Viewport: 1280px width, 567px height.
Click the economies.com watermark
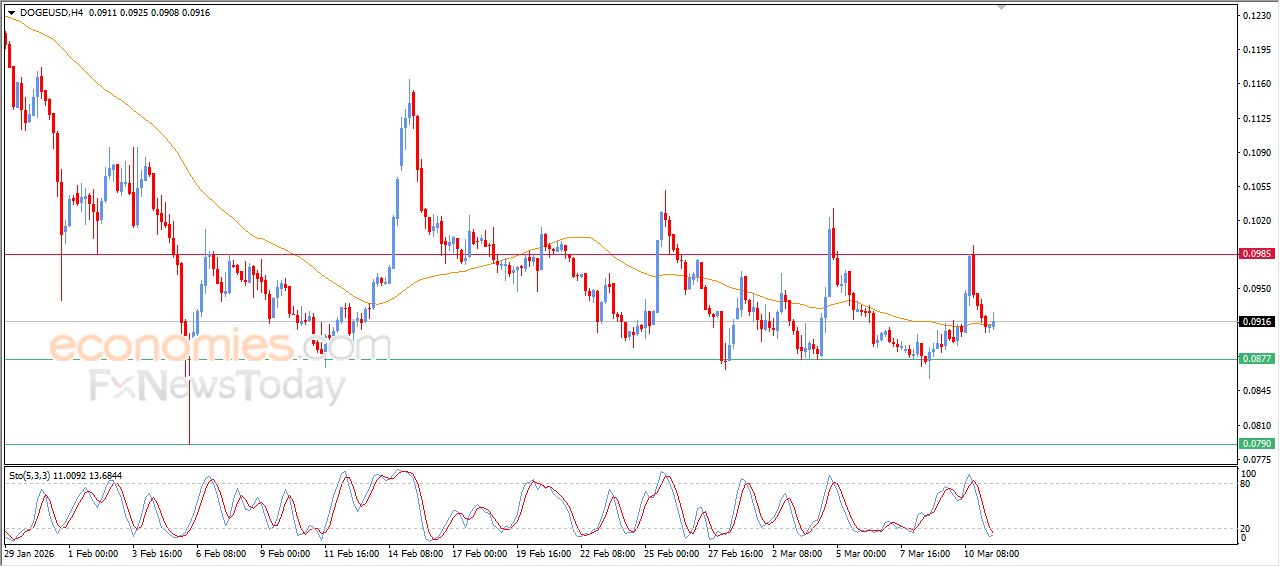click(220, 346)
